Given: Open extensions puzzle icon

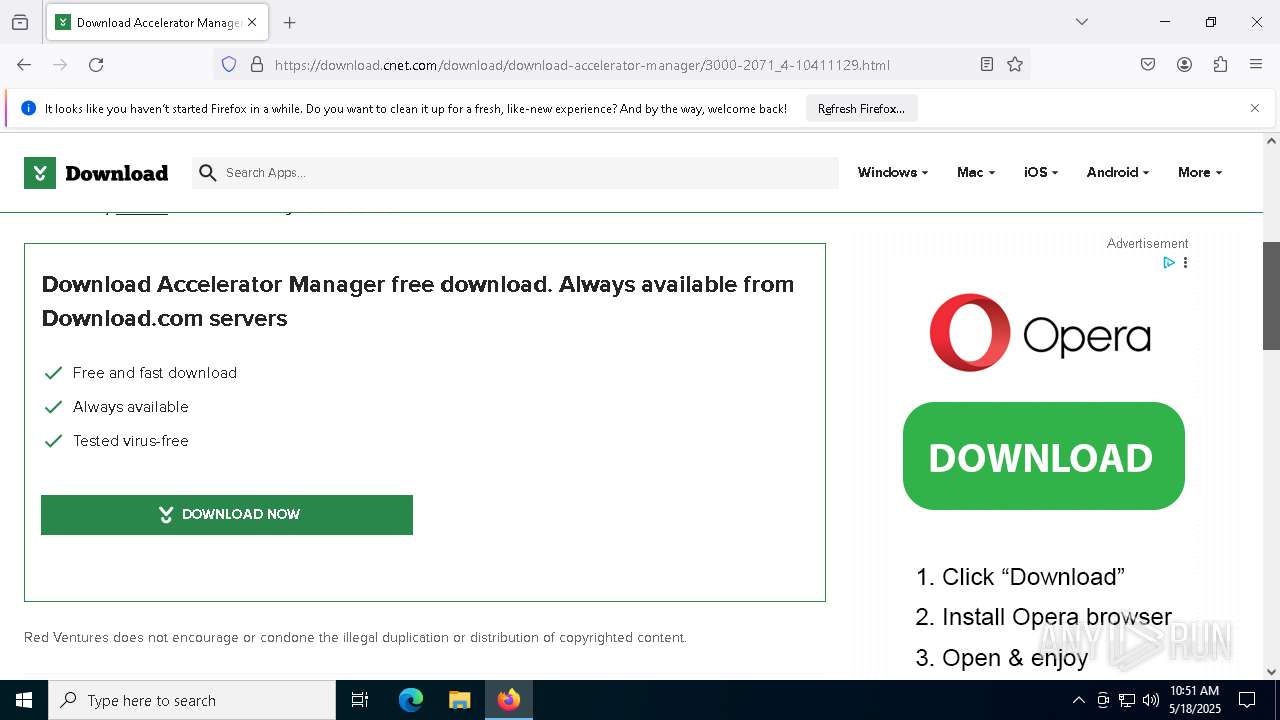Looking at the screenshot, I should pyautogui.click(x=1220, y=65).
